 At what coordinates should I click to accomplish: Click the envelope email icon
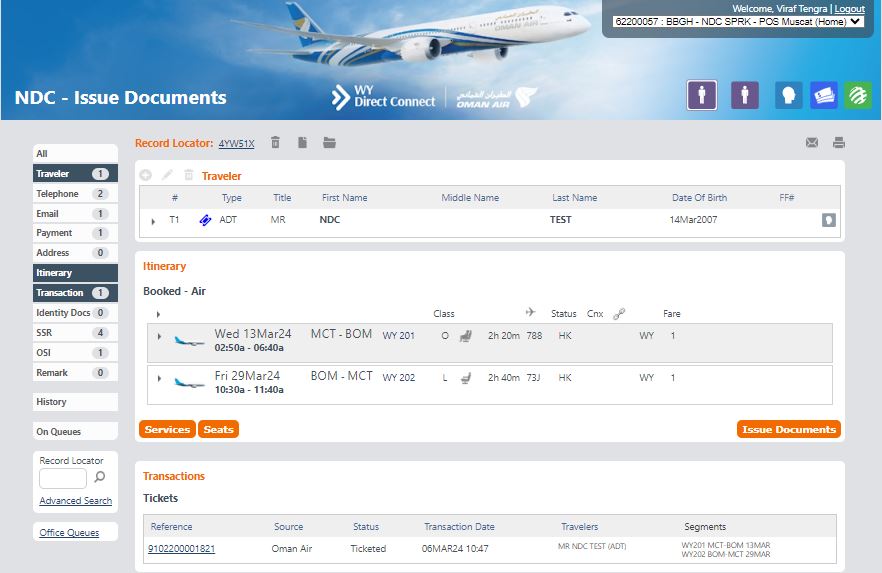coord(812,143)
